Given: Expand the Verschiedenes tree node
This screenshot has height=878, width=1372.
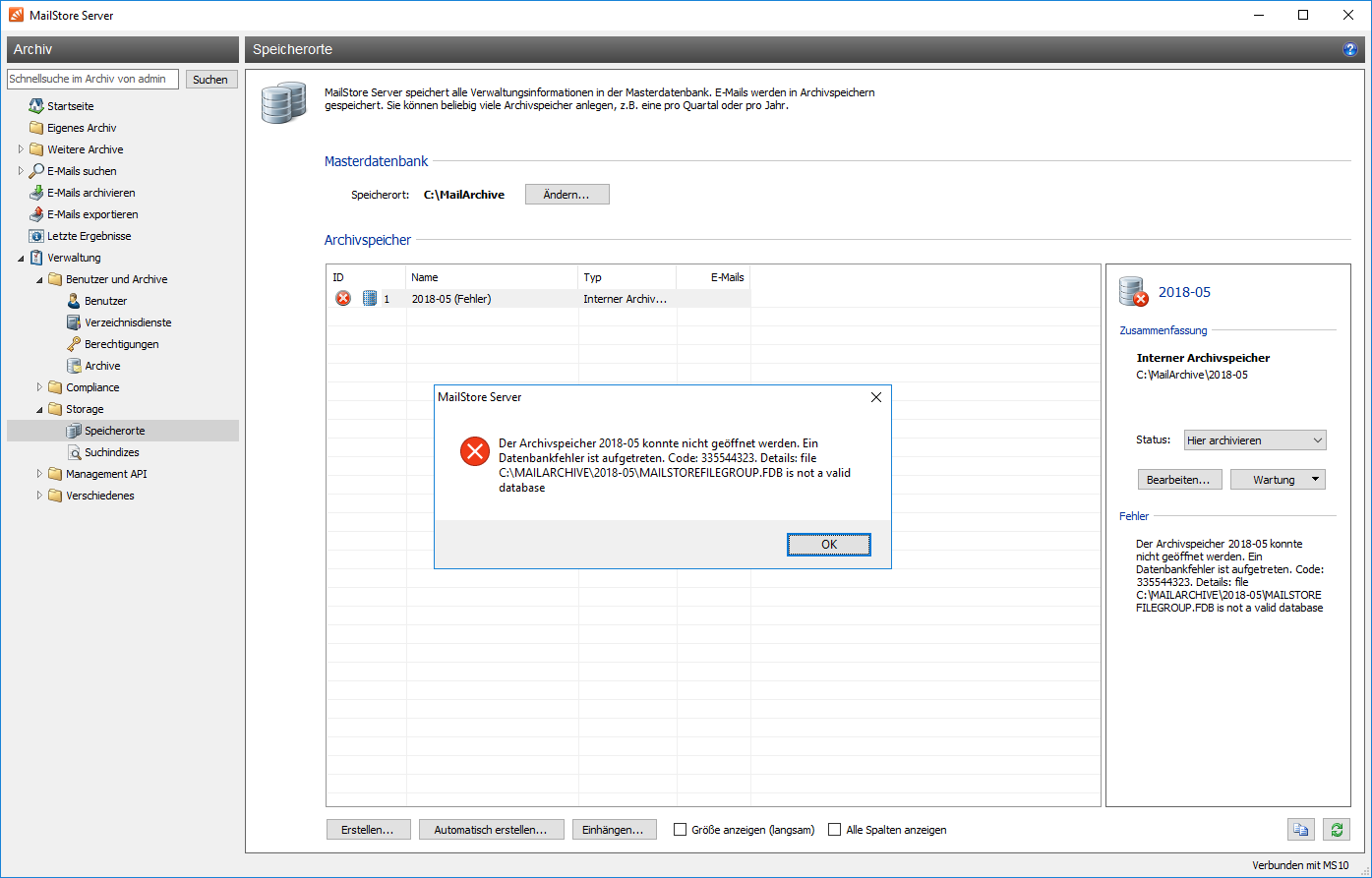Looking at the screenshot, I should point(39,496).
